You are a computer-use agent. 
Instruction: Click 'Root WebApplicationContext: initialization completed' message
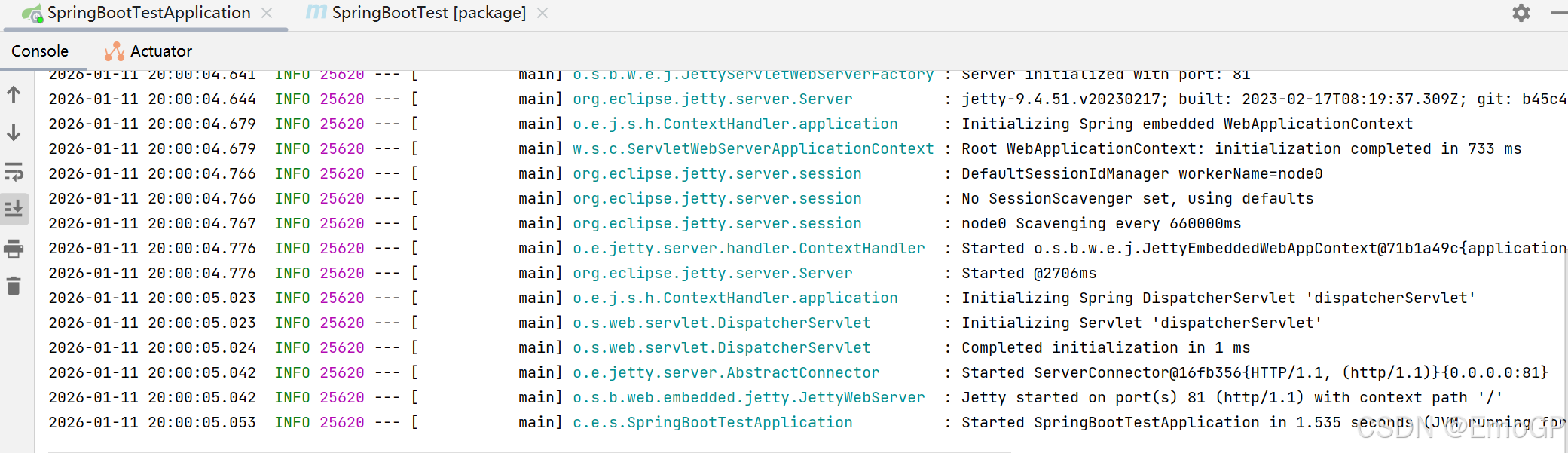1242,148
